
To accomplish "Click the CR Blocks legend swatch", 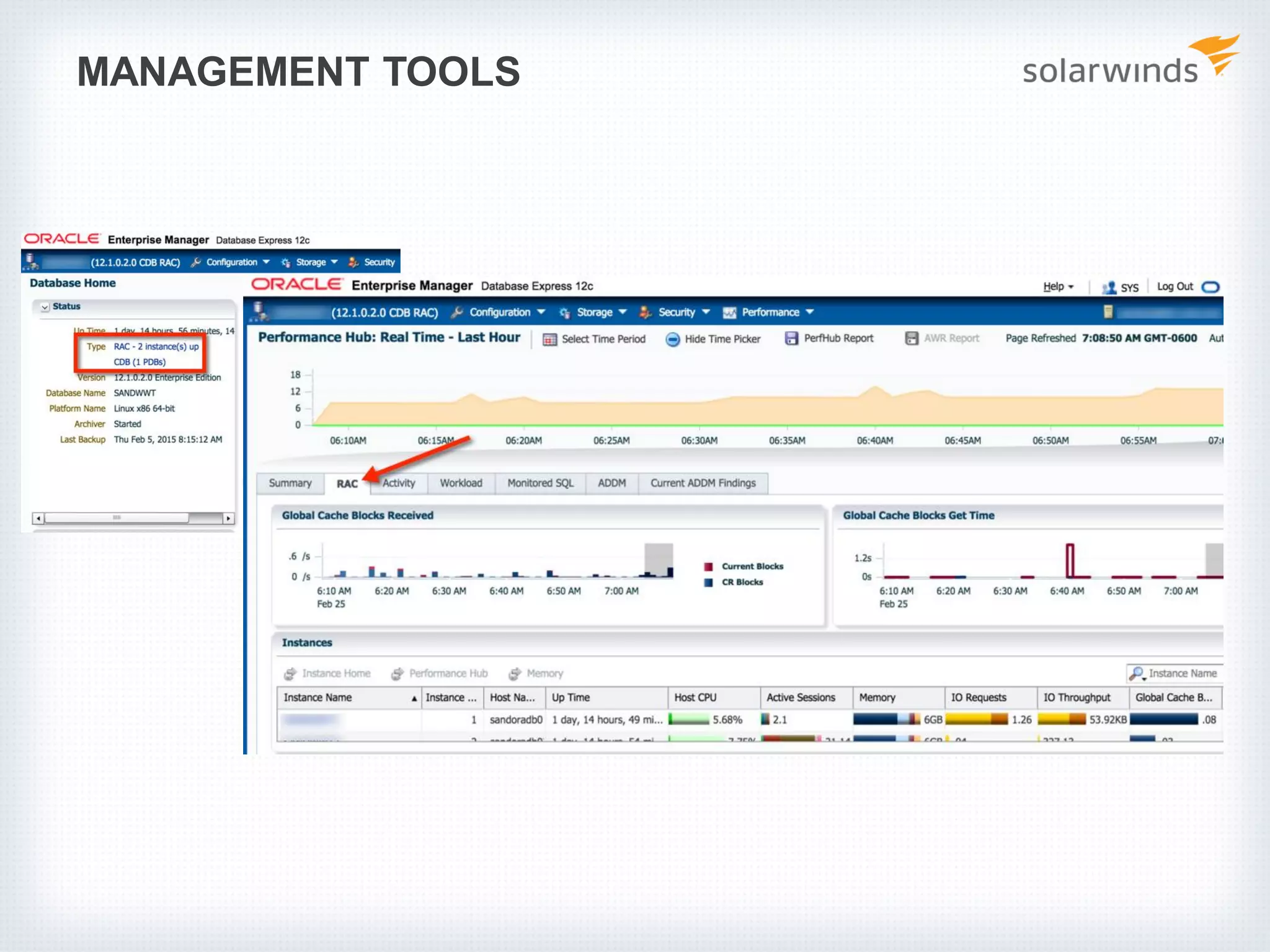I will [708, 583].
